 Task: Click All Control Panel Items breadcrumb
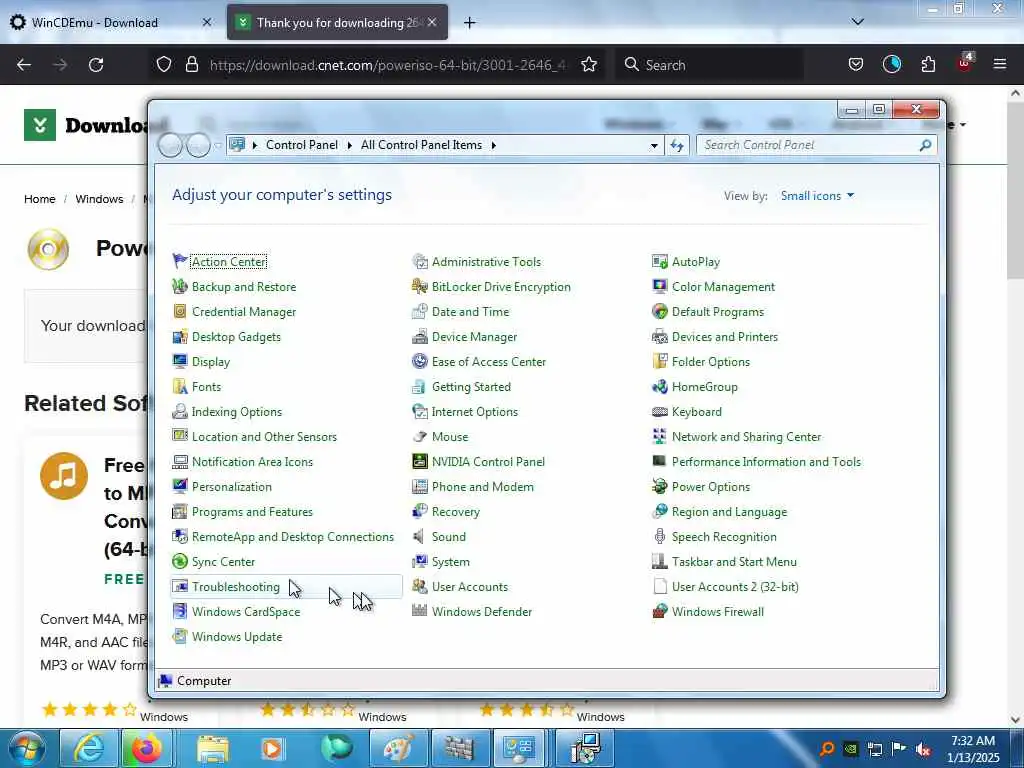pos(421,145)
